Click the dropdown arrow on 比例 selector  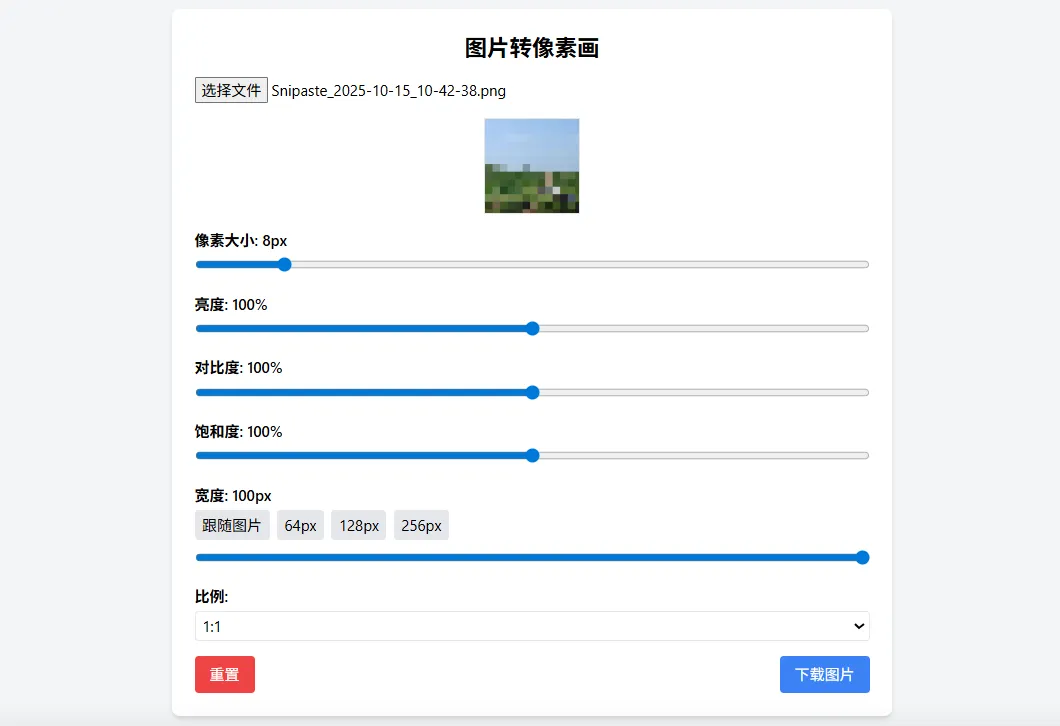coord(858,625)
